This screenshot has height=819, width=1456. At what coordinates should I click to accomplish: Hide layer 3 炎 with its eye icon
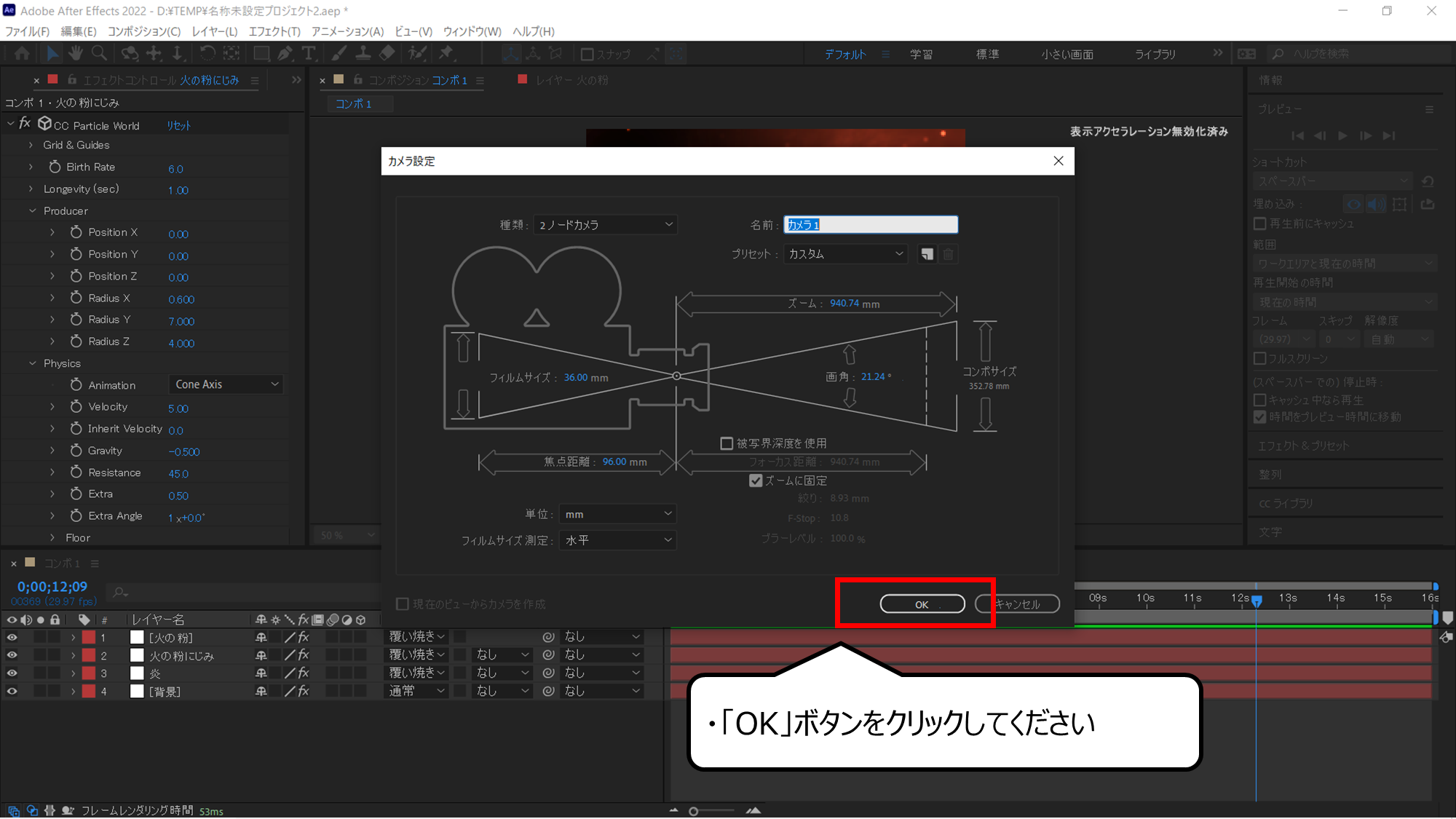(12, 673)
